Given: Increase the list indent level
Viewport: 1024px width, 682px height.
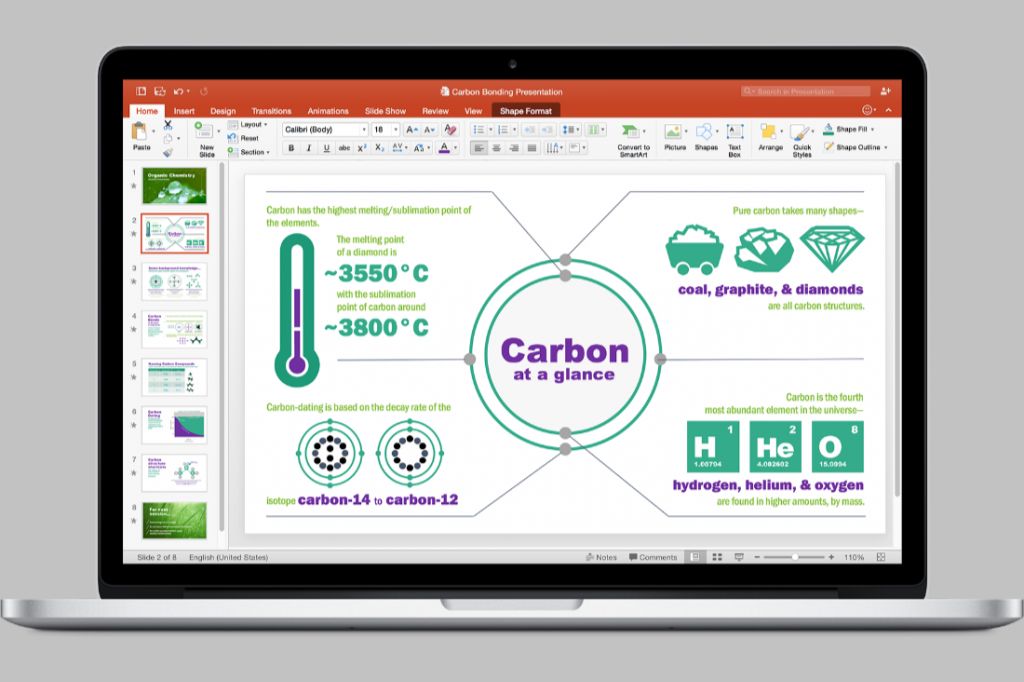Looking at the screenshot, I should pyautogui.click(x=547, y=129).
